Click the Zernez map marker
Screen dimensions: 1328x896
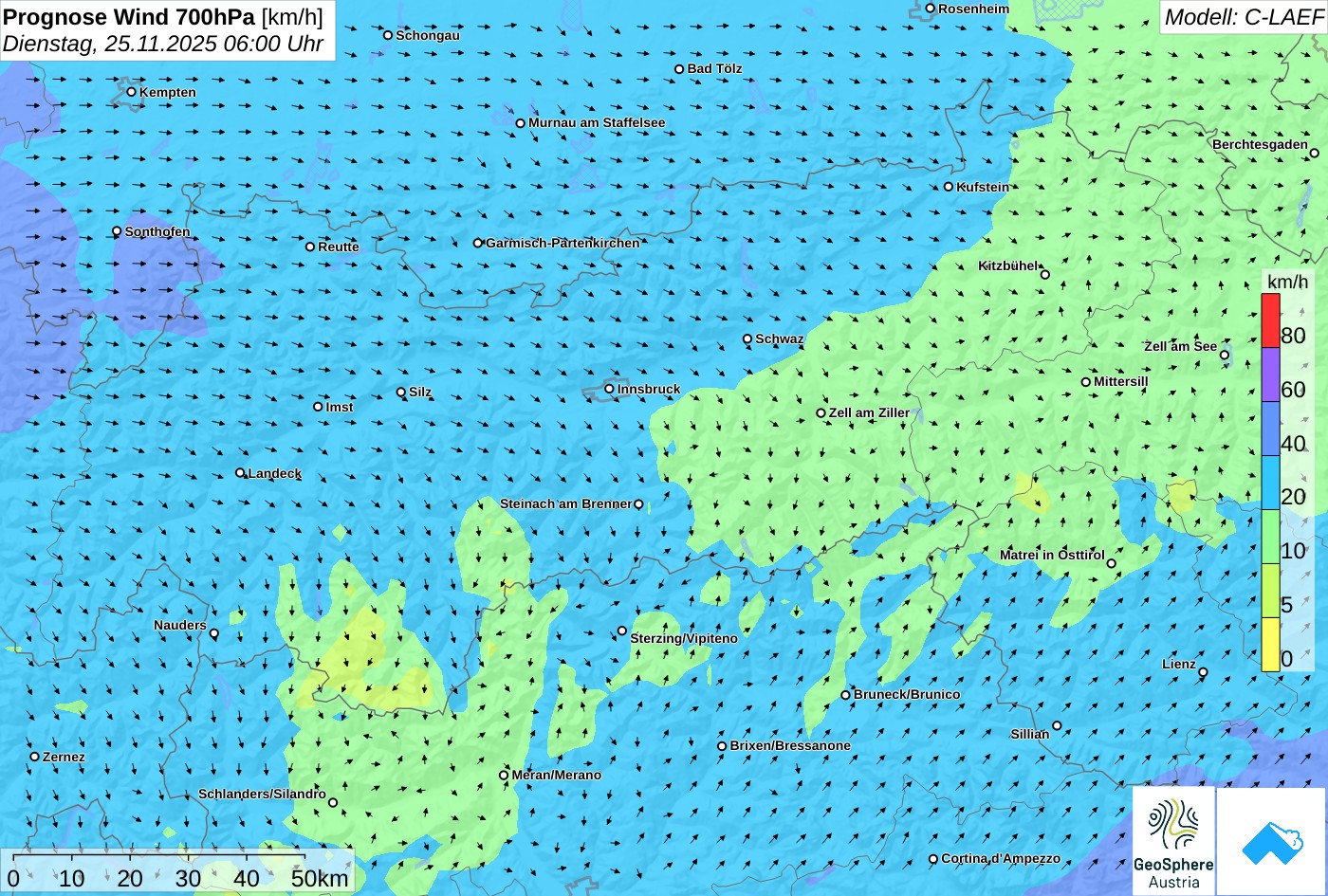click(35, 757)
